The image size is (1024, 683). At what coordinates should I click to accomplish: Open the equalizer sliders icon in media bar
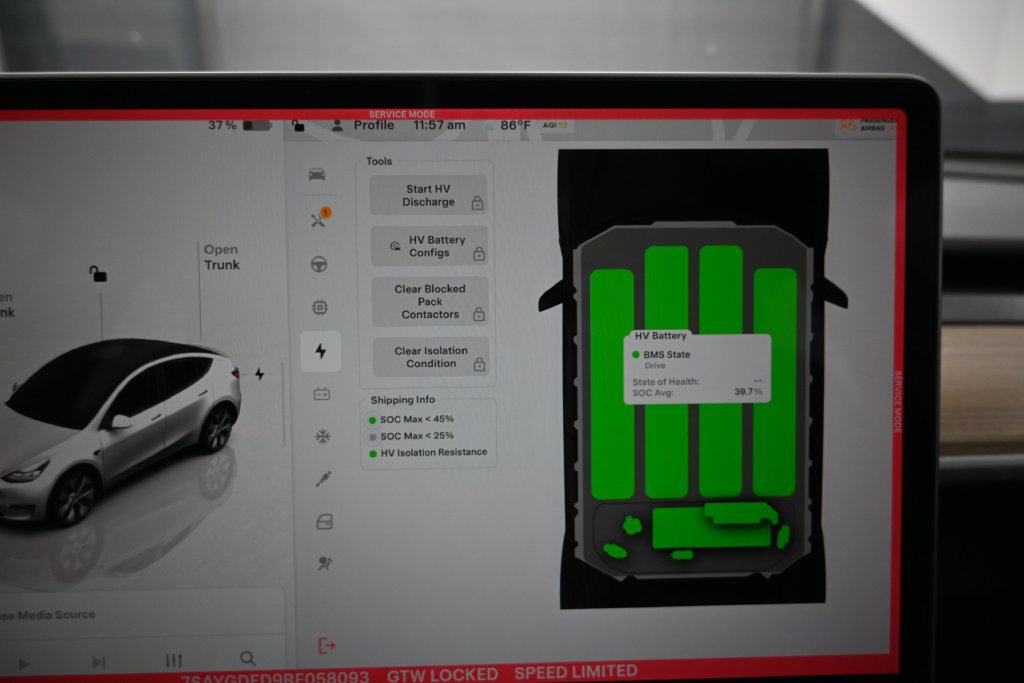click(174, 660)
